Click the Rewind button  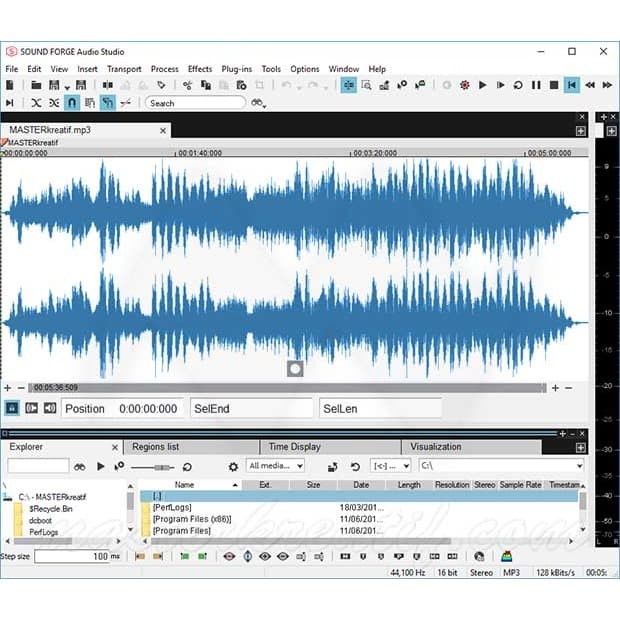click(590, 85)
